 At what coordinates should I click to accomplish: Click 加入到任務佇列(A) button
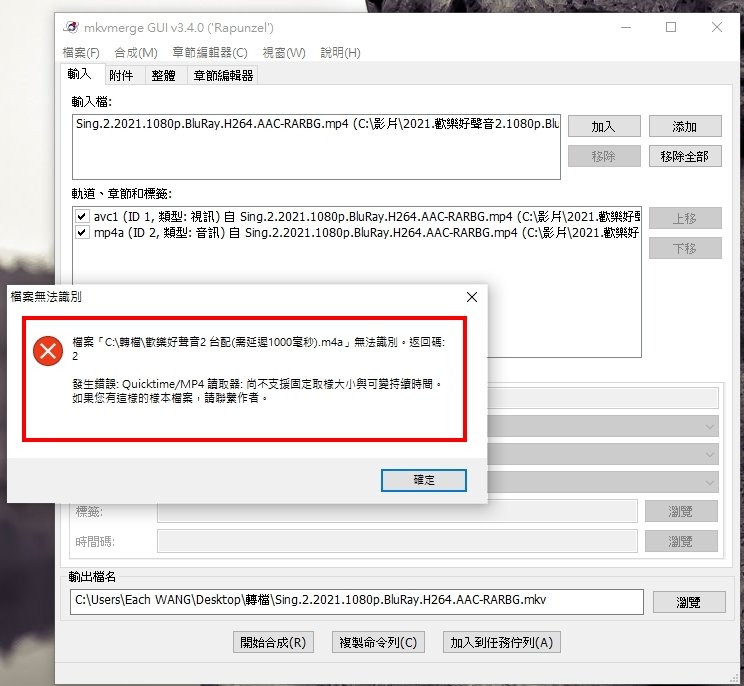pos(502,642)
